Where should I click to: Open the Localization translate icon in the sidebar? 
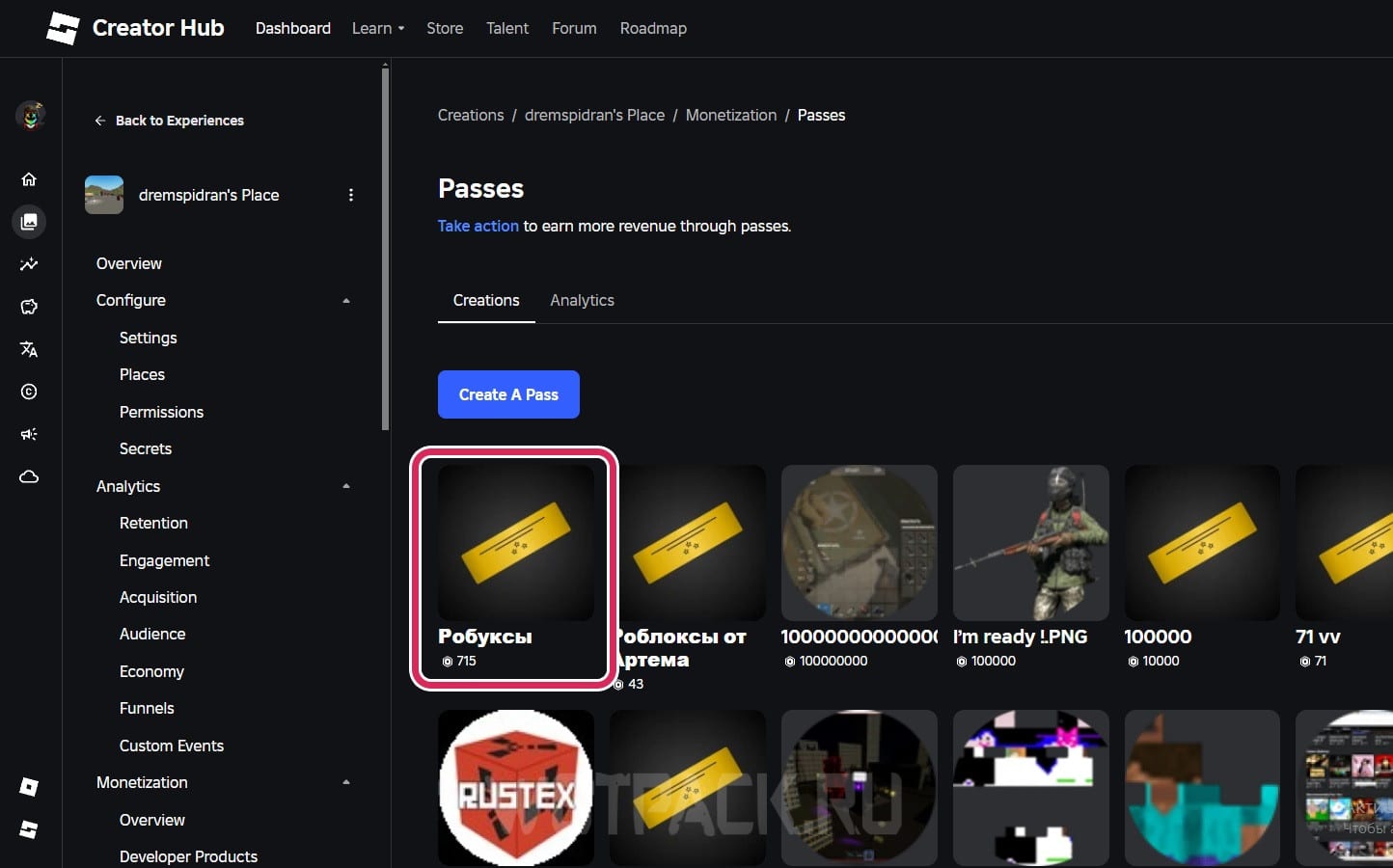tap(29, 349)
